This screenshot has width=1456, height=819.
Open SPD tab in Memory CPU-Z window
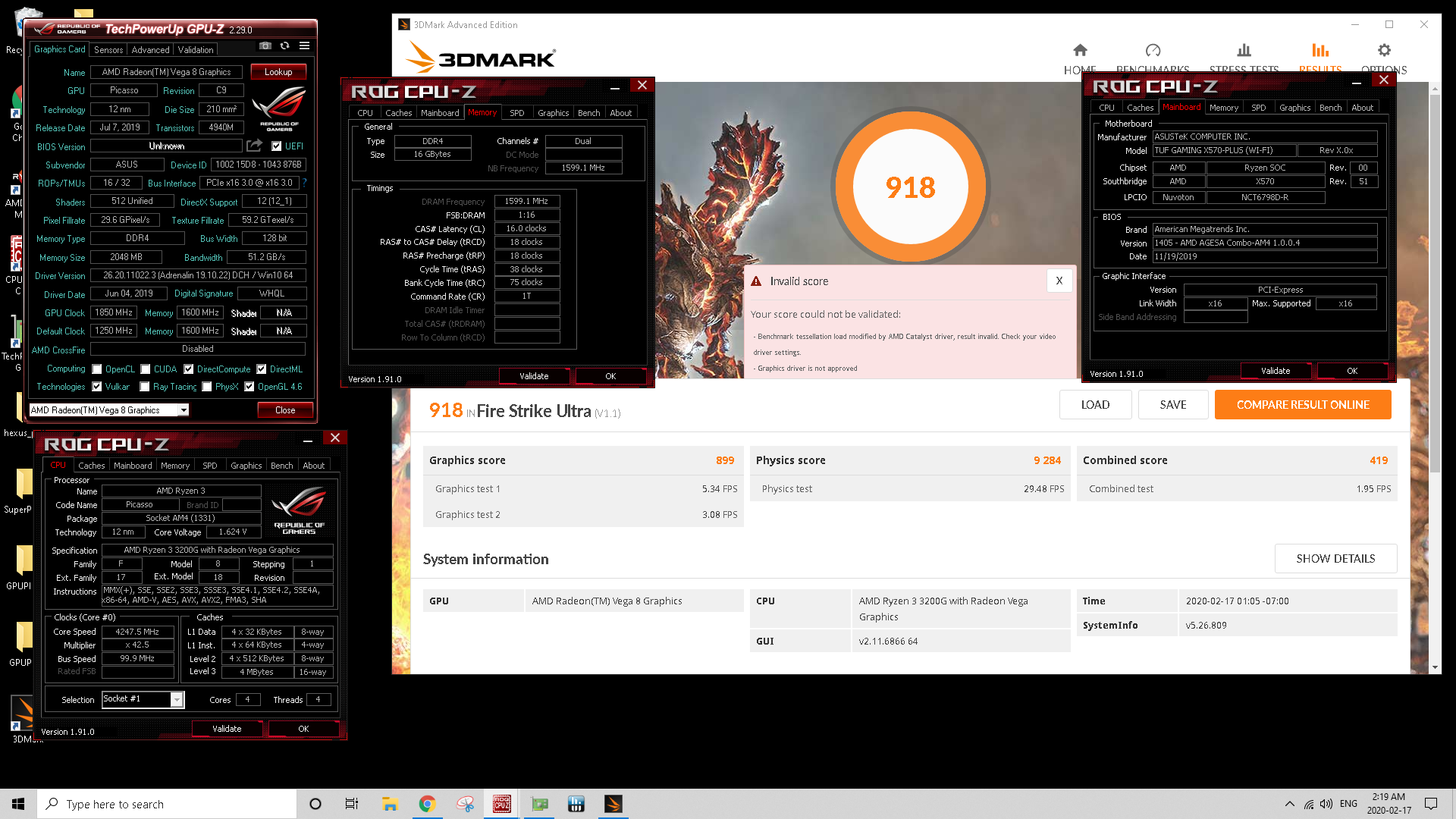517,113
